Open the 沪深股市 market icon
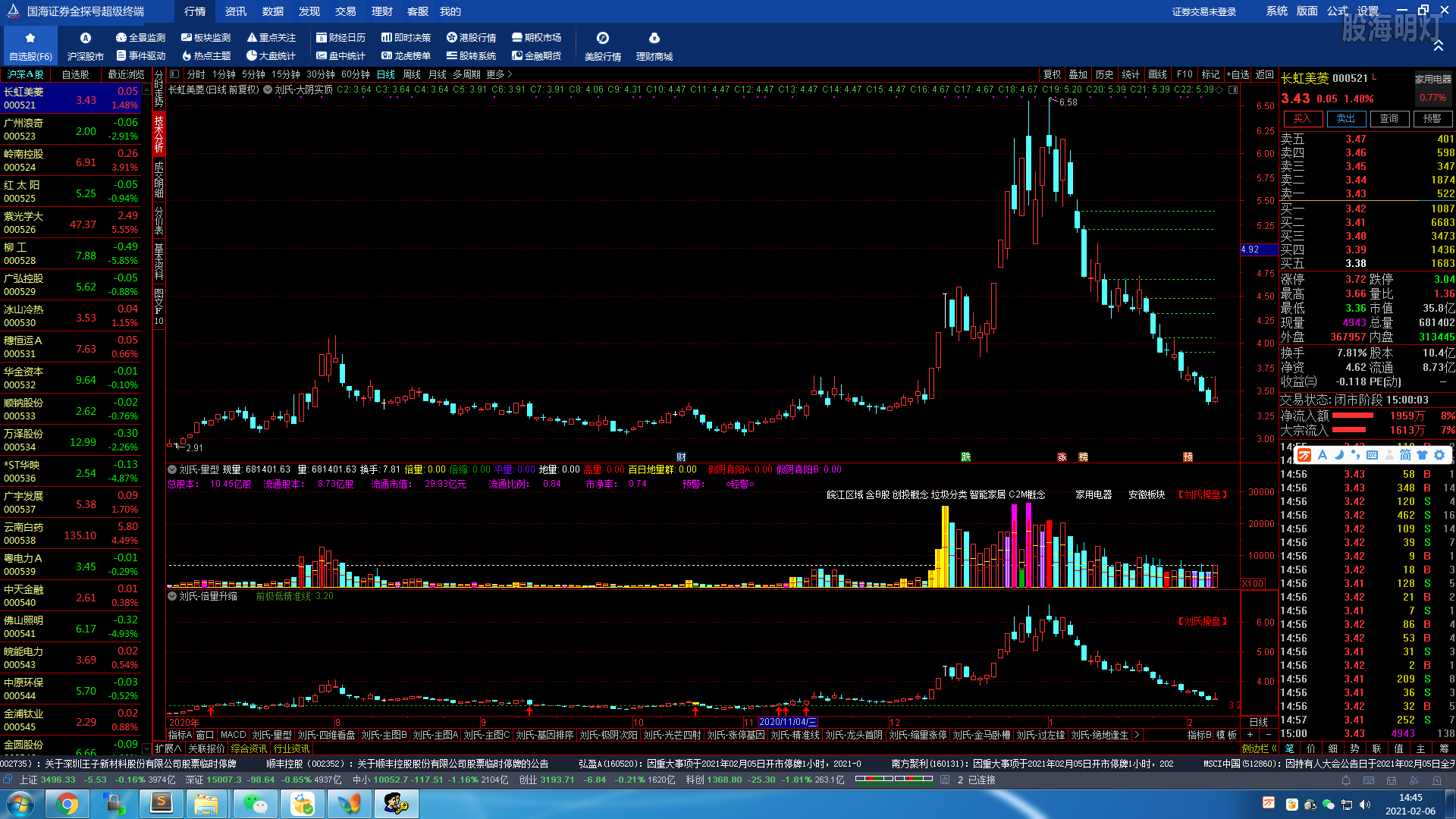The width and height of the screenshot is (1456, 819). 86,45
